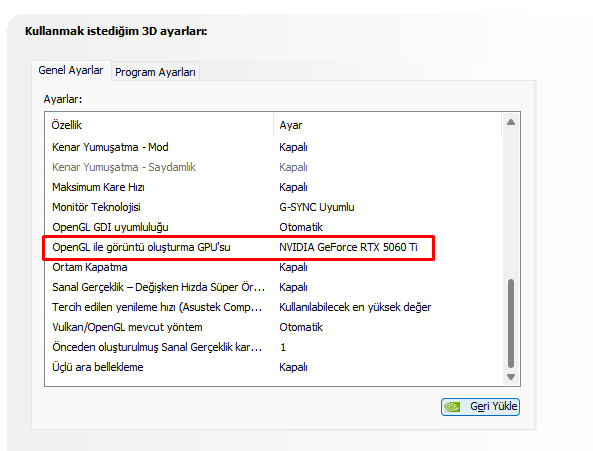Select the OpenGL GDI uyumluluğu setting

274,227
